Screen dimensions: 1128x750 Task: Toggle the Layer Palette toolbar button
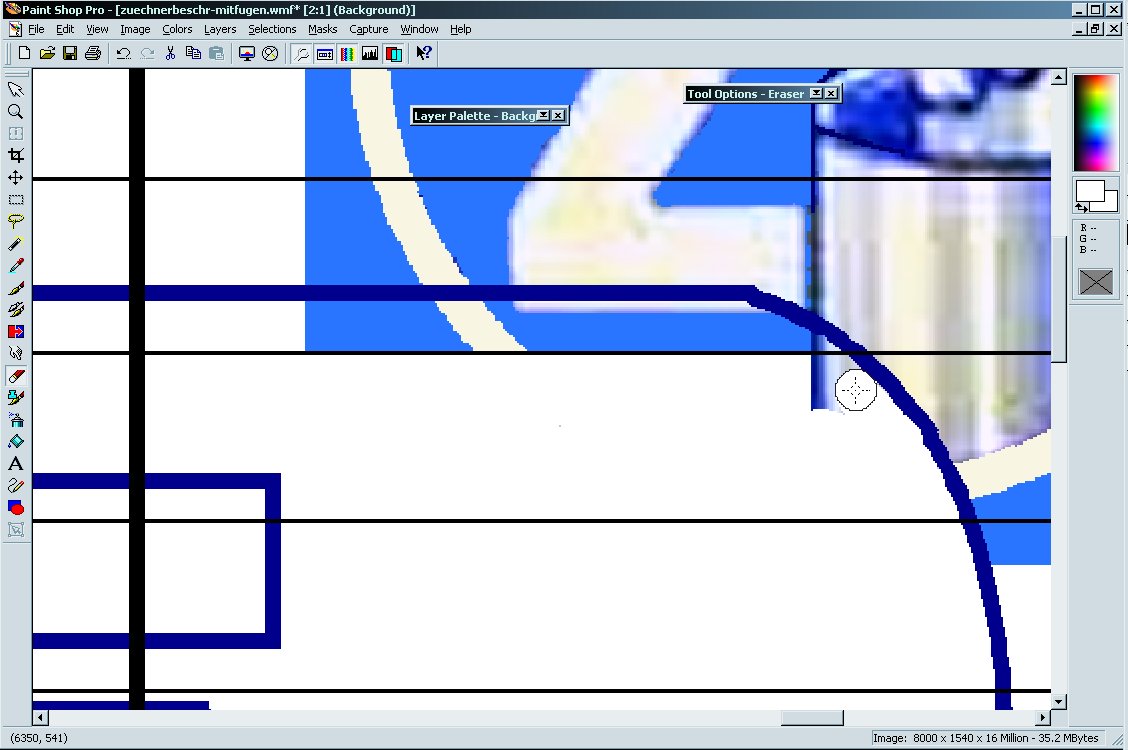pos(394,53)
